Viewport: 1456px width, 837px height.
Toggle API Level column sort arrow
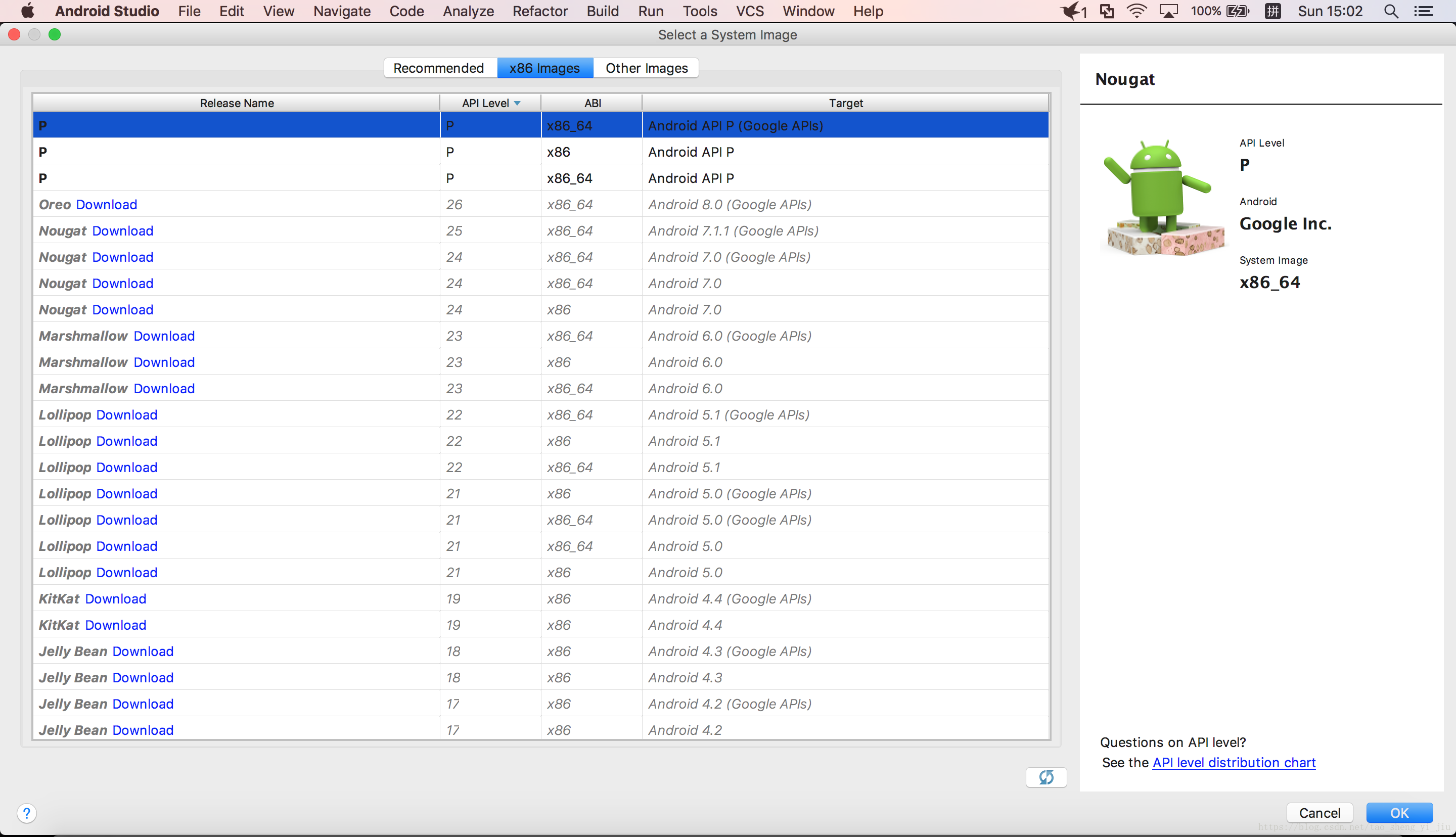[517, 103]
